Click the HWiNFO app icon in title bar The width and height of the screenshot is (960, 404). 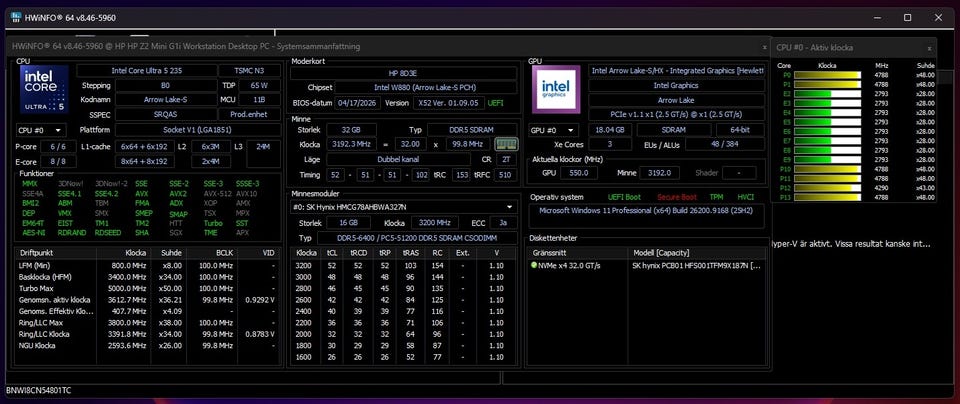(15, 18)
